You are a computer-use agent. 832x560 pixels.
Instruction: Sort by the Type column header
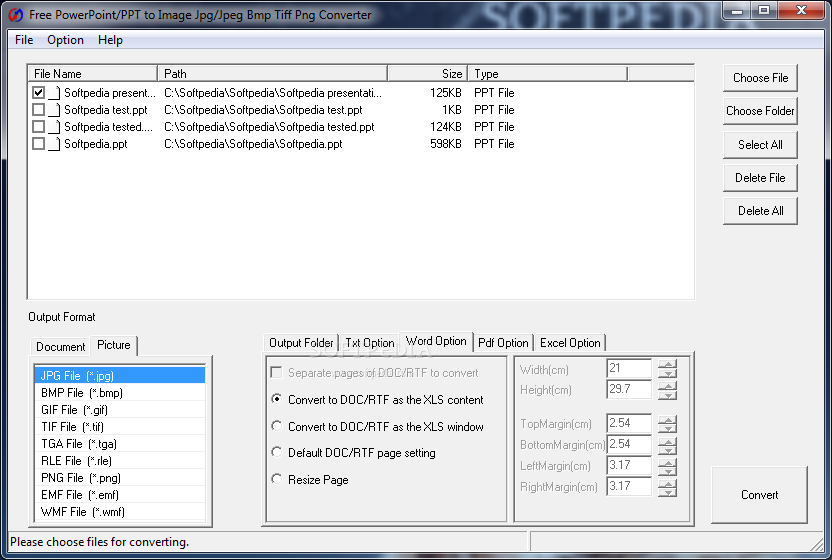click(547, 74)
